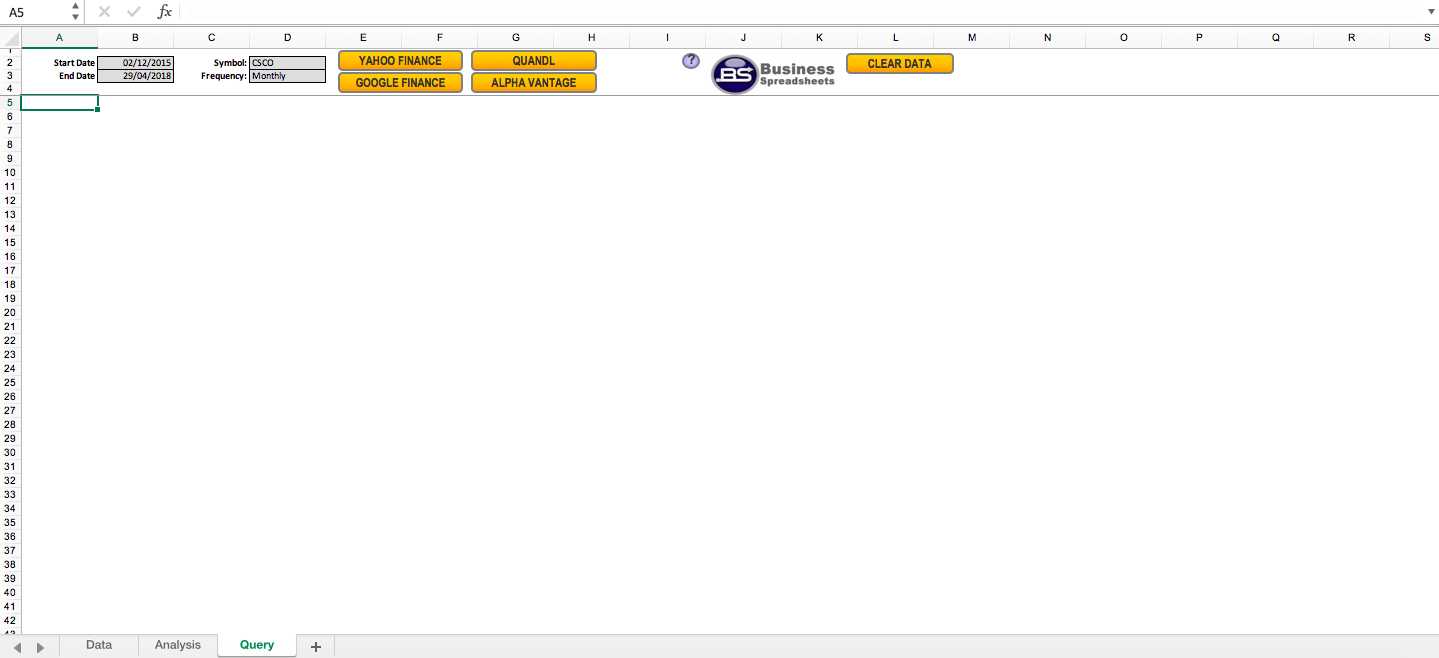Screen dimensions: 1439x658
Task: Select the Symbol field containing CSCO
Action: [287, 63]
